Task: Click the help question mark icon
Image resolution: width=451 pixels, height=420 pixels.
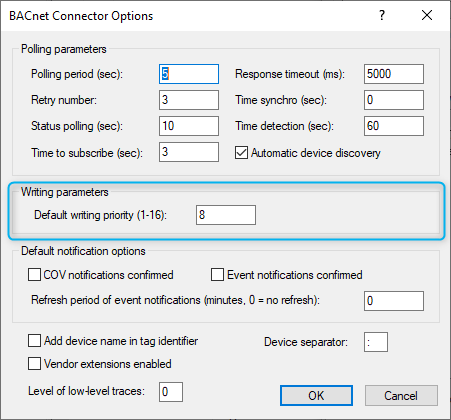Action: tap(382, 15)
